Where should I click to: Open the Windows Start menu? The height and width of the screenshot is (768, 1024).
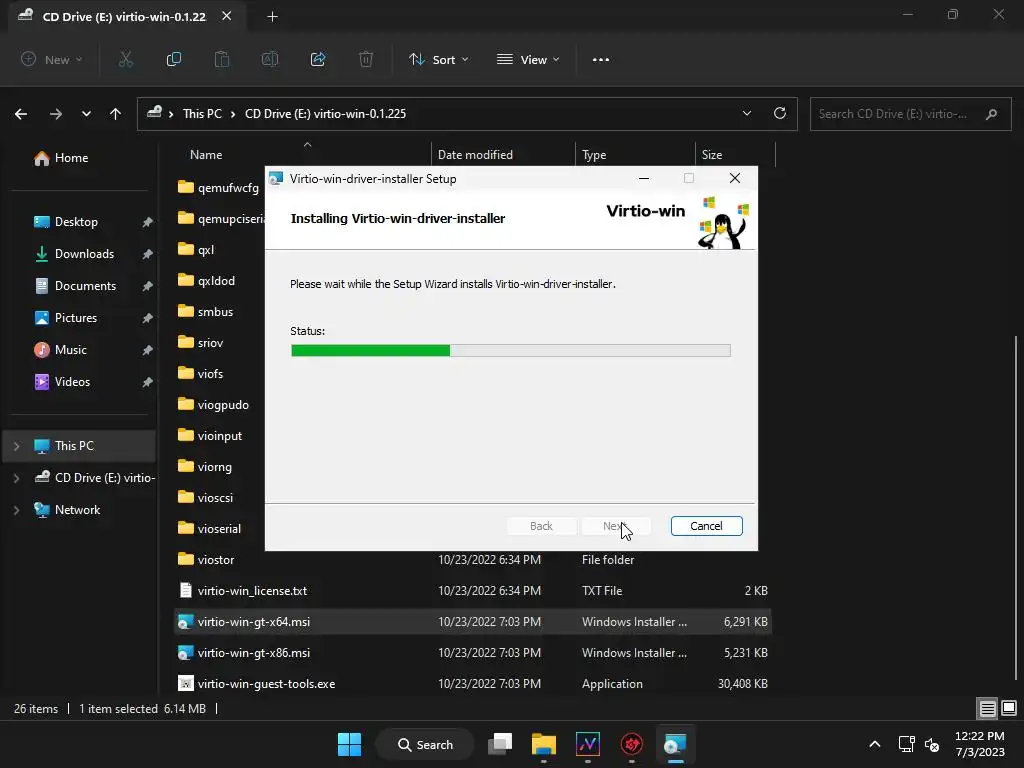[349, 744]
